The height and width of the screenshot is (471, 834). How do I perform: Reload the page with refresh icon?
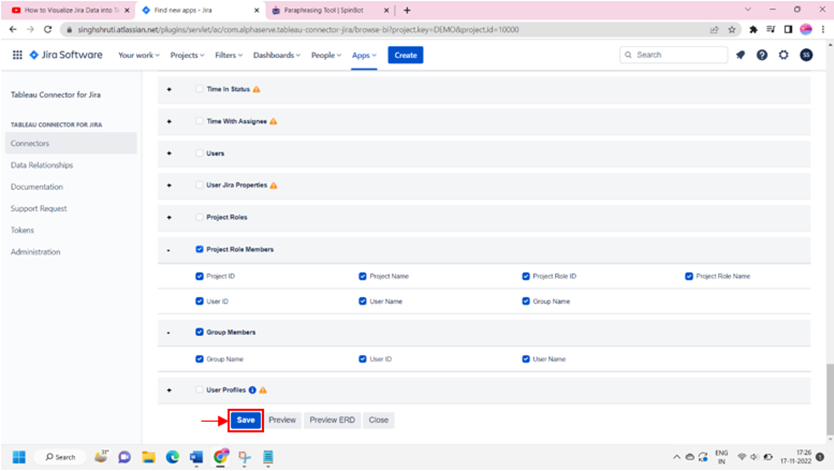pos(48,29)
